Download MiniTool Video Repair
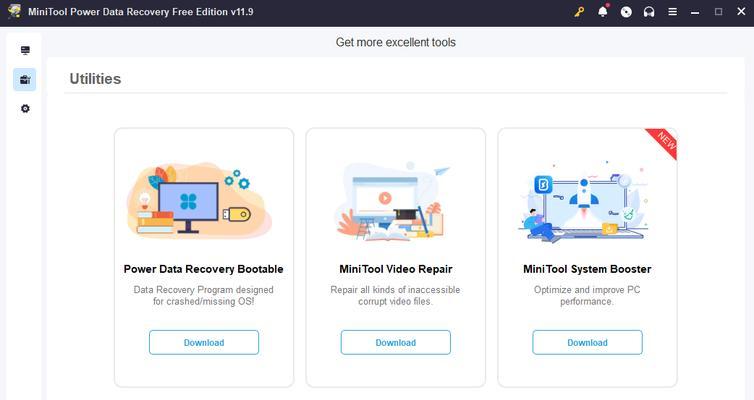Screen dimensions: 754x400 pyautogui.click(x=396, y=342)
